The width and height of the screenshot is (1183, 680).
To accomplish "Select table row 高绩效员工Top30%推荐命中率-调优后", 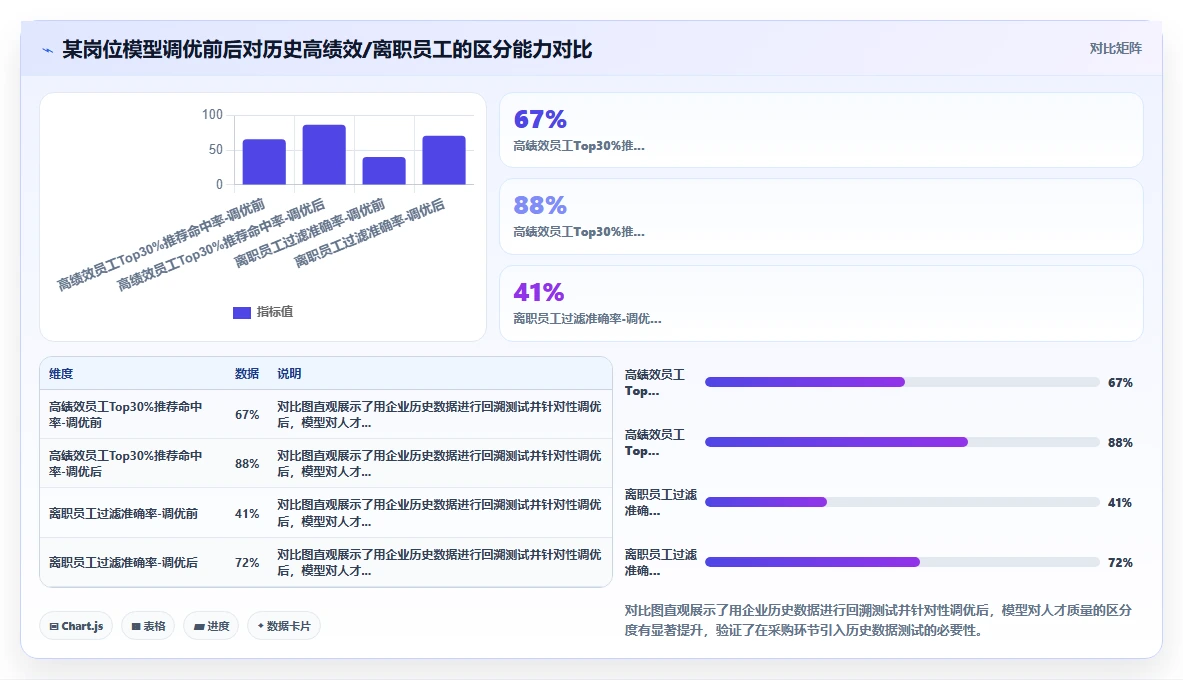I will point(326,463).
